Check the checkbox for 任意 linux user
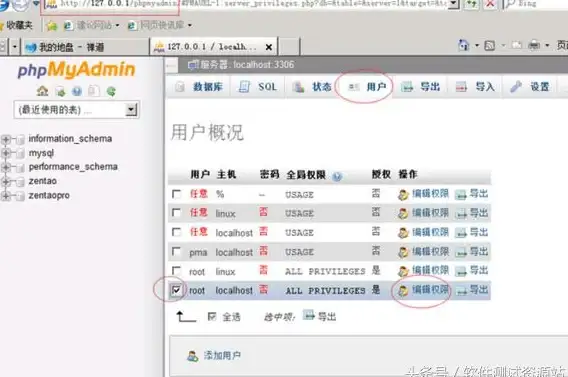The height and width of the screenshot is (377, 568). click(176, 213)
